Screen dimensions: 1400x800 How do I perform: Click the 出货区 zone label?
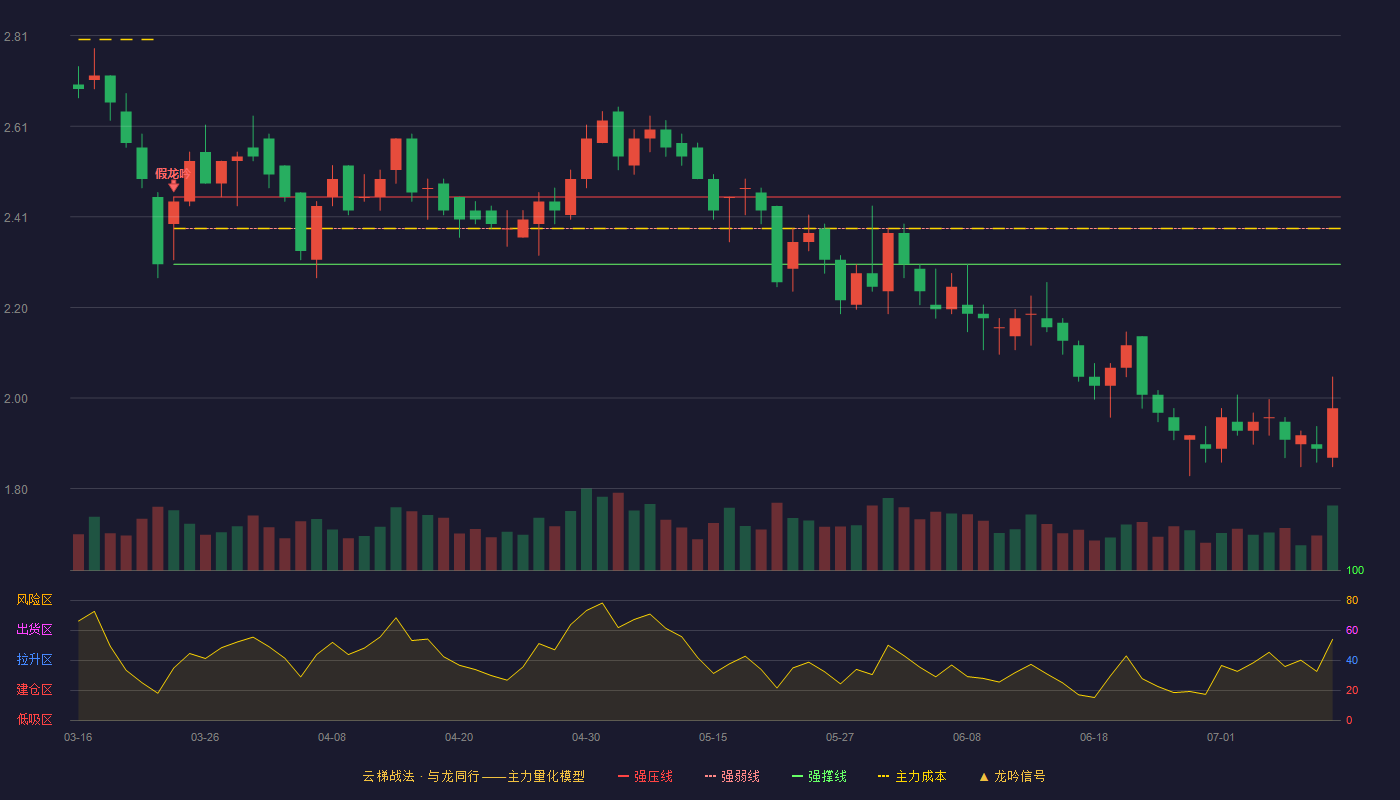tap(34, 630)
